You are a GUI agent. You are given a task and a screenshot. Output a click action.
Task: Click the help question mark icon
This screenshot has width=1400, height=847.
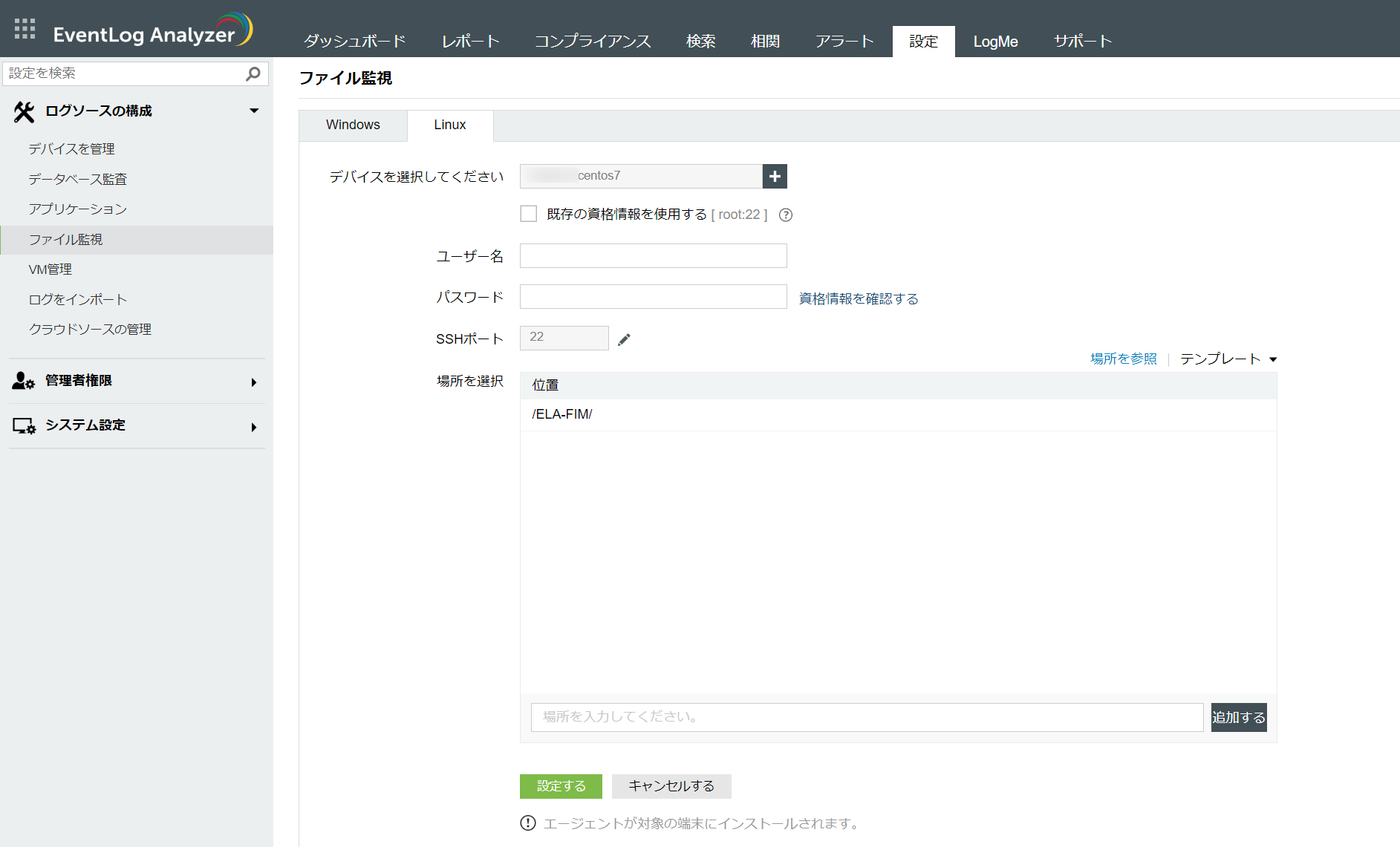[x=785, y=215]
